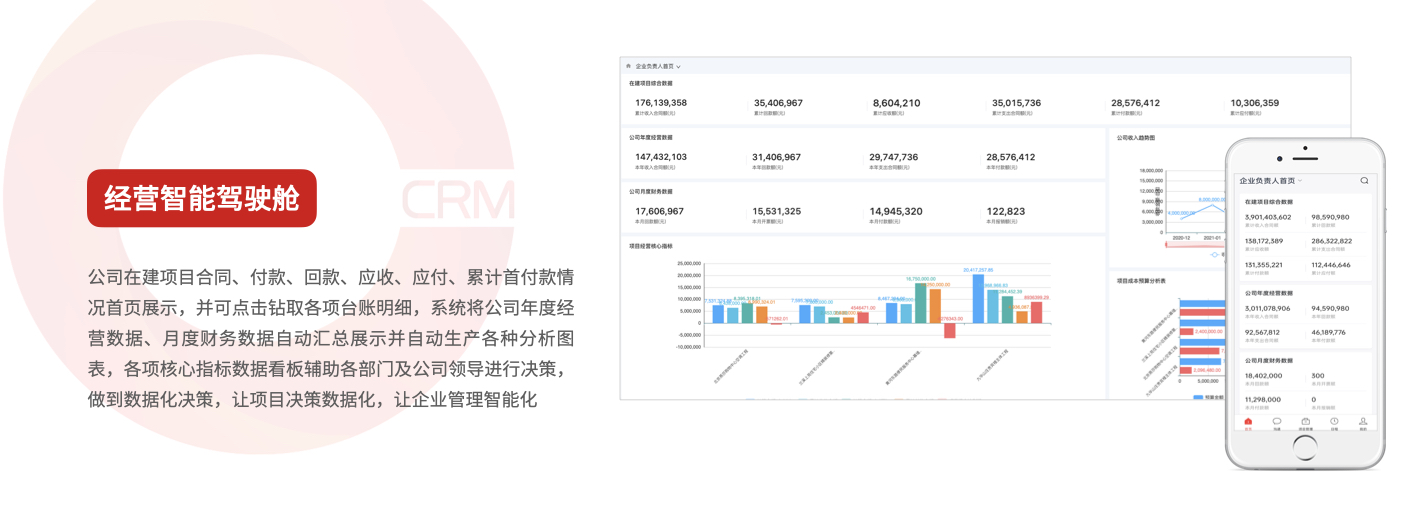
Task: Click the 17,606,967 monthly payback value
Action: pyautogui.click(x=660, y=211)
